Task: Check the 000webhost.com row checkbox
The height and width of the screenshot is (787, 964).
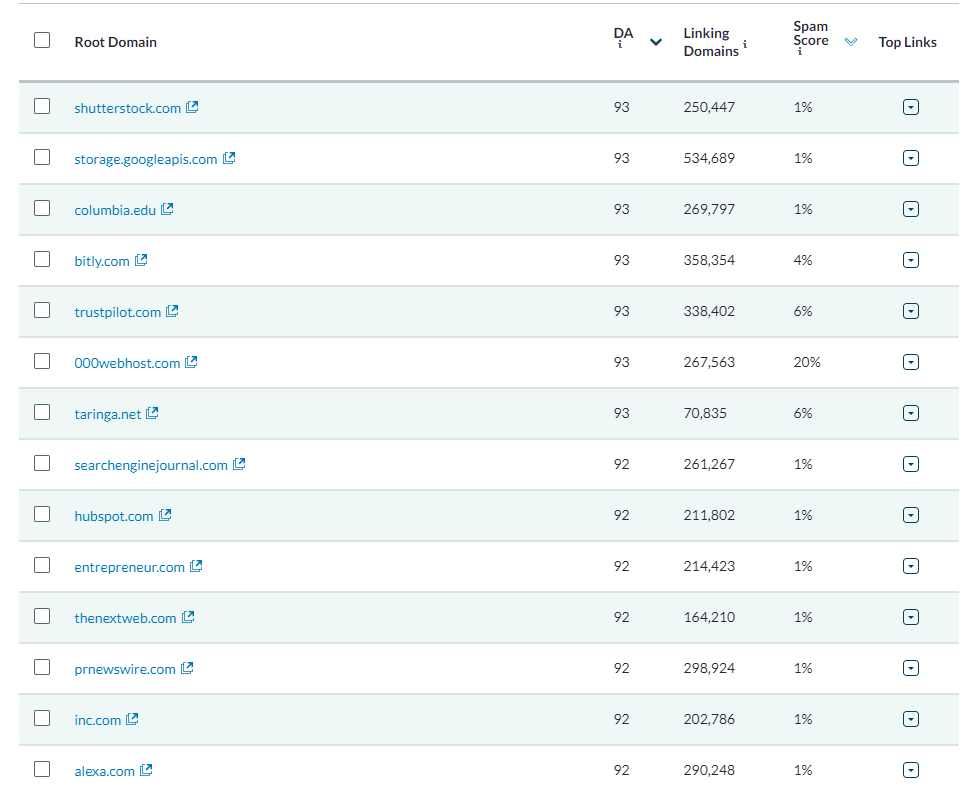Action: click(x=42, y=361)
